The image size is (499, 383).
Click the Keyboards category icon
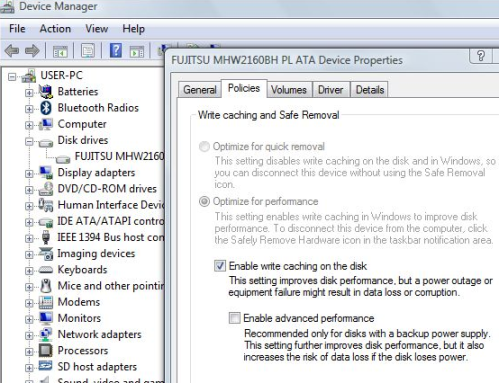pyautogui.click(x=46, y=270)
